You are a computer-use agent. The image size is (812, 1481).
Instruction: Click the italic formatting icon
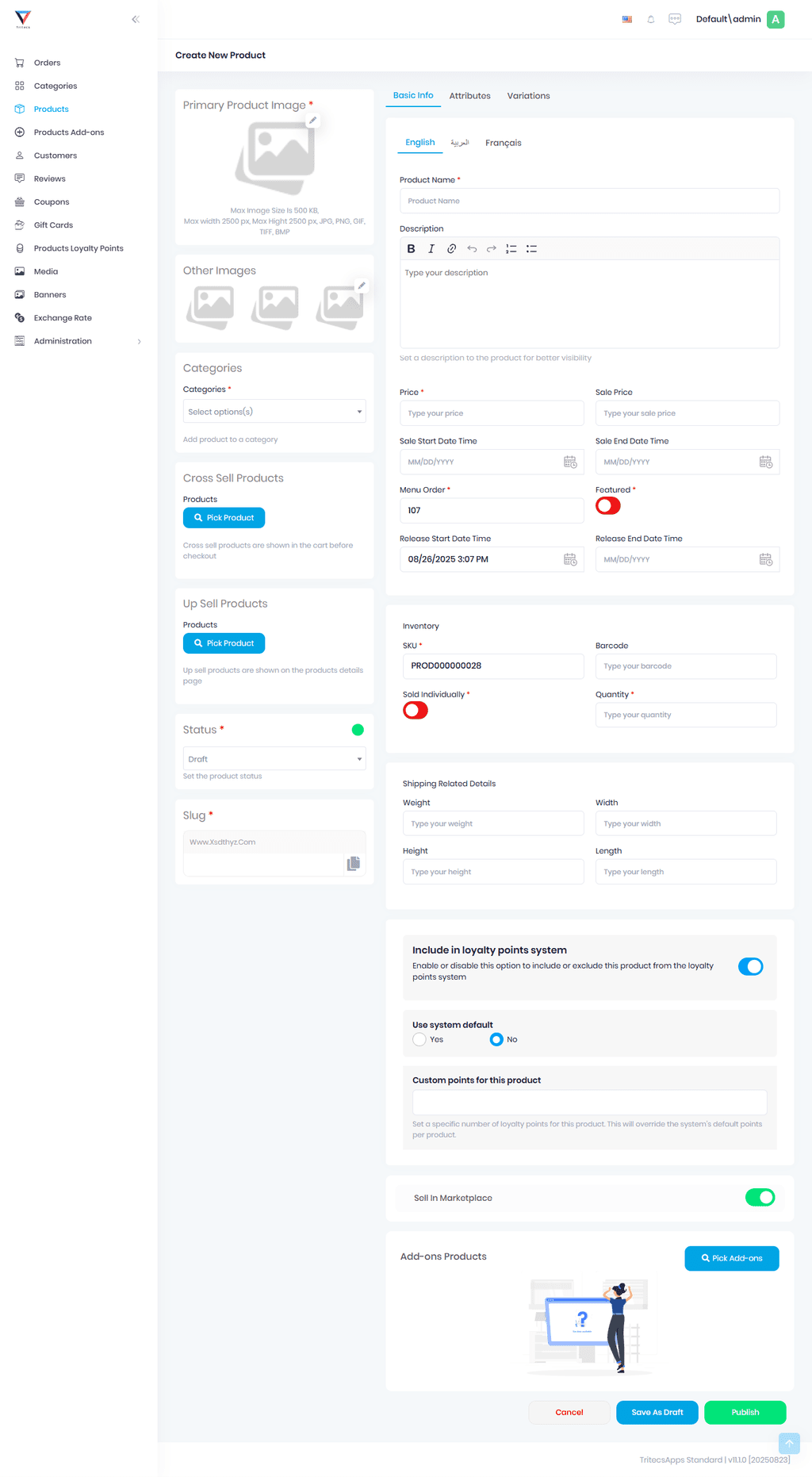click(431, 249)
